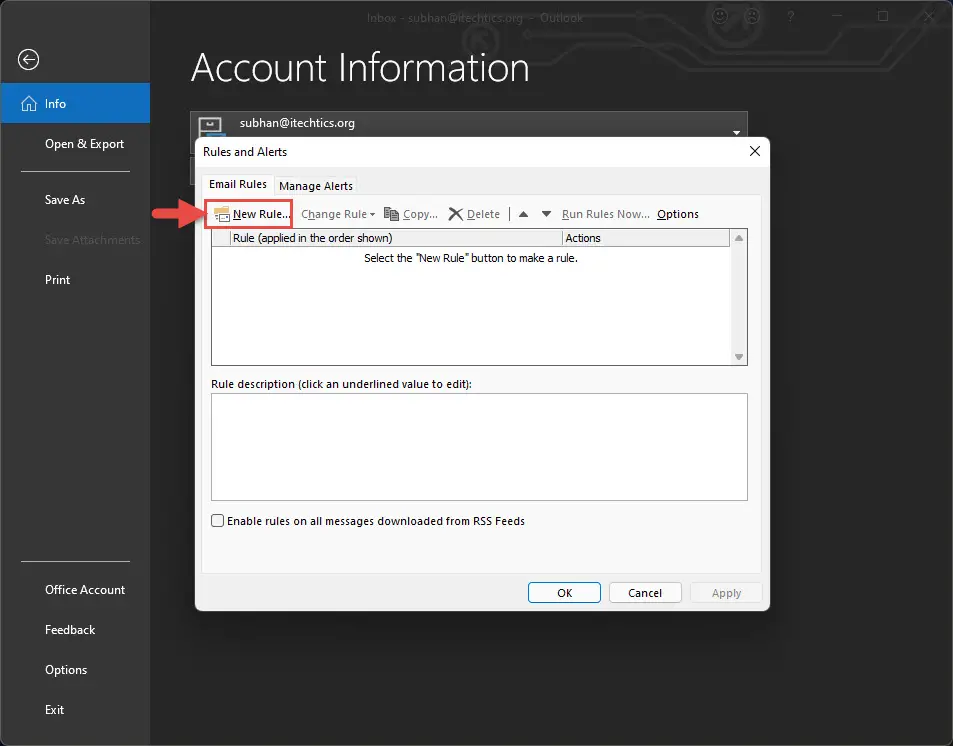This screenshot has width=953, height=746.
Task: Switch to the Manage Alerts tab
Action: click(x=315, y=185)
